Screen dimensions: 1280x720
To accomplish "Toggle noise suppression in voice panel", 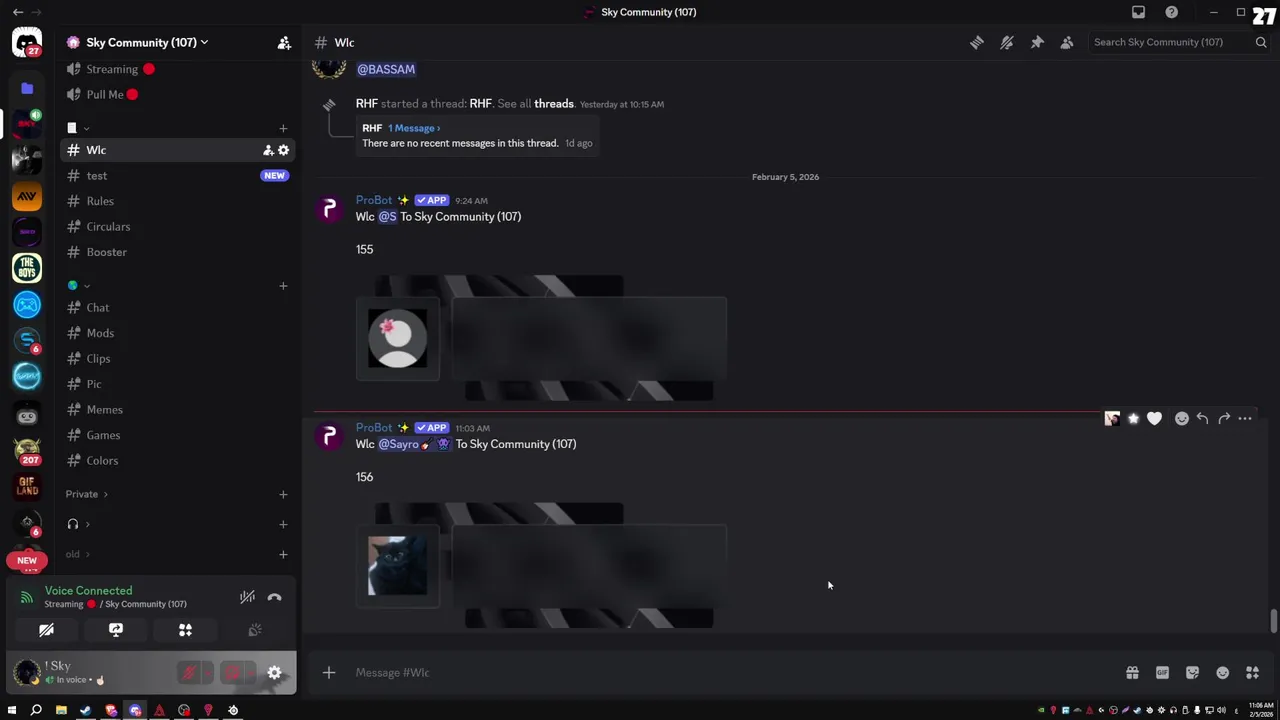I will [x=247, y=597].
